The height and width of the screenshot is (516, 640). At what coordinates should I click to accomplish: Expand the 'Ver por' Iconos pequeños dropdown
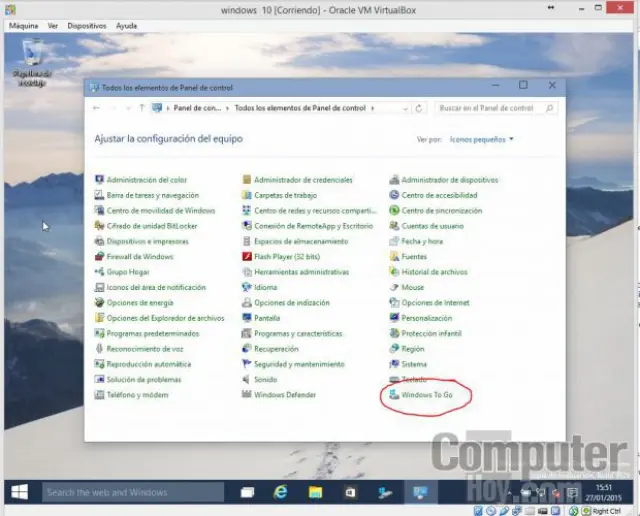(481, 140)
